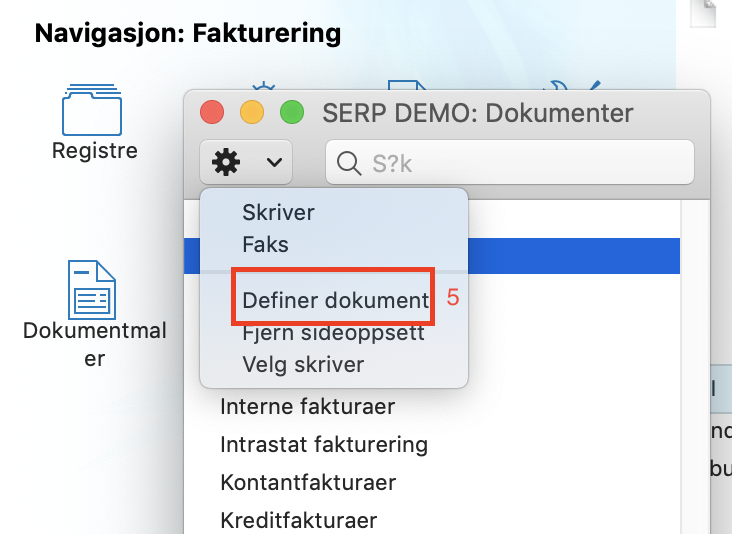The width and height of the screenshot is (732, 534).
Task: Select Velg skriver menu item
Action: (x=303, y=365)
